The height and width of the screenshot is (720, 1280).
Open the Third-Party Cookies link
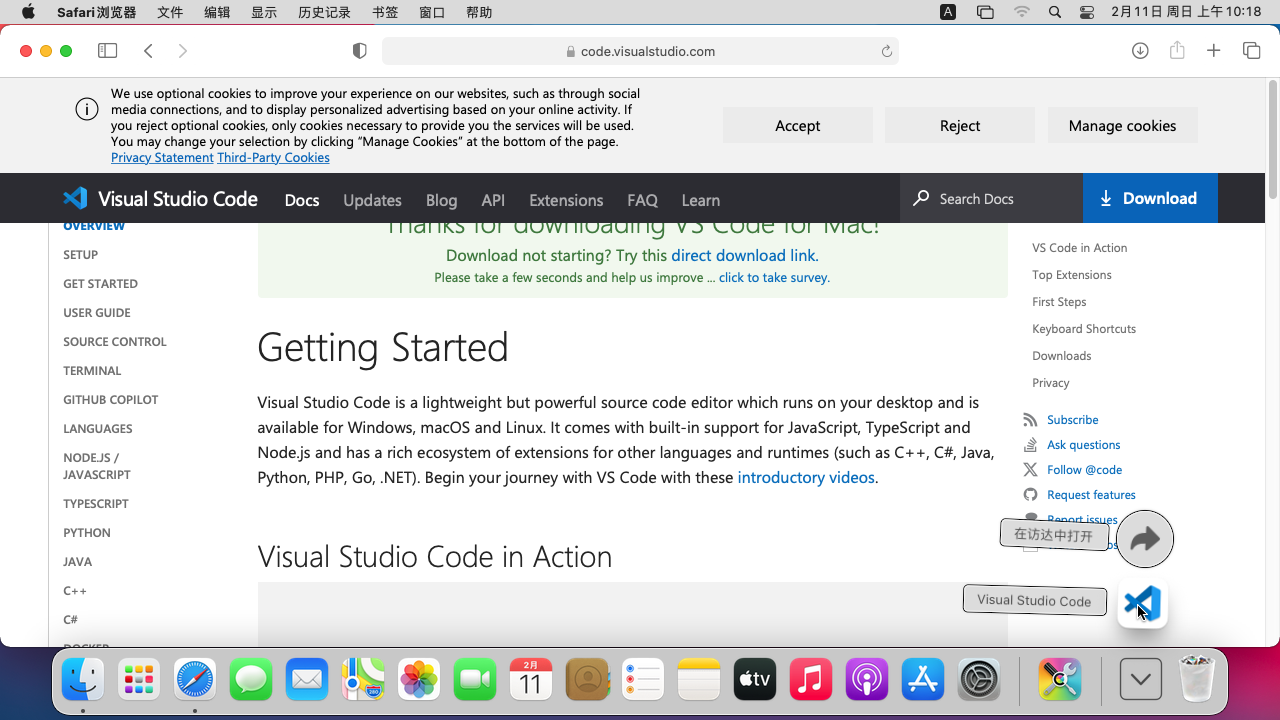pos(273,157)
